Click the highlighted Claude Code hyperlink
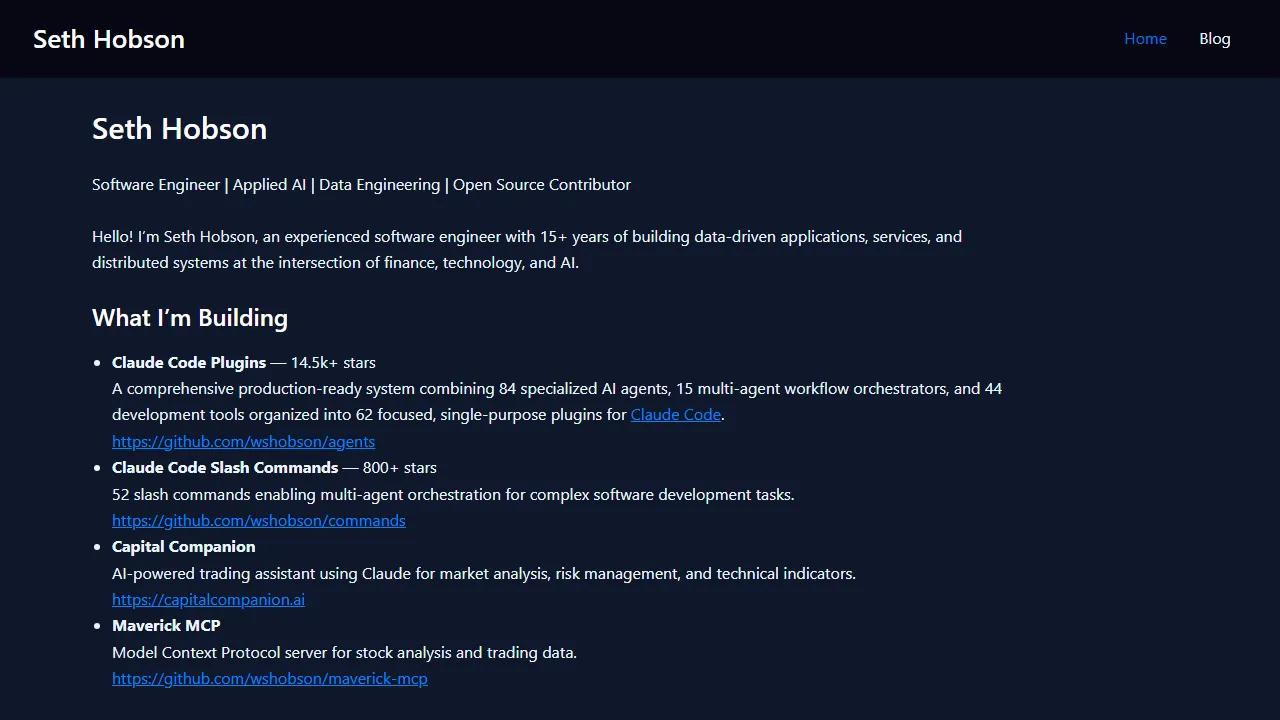This screenshot has width=1280, height=720. click(x=675, y=414)
